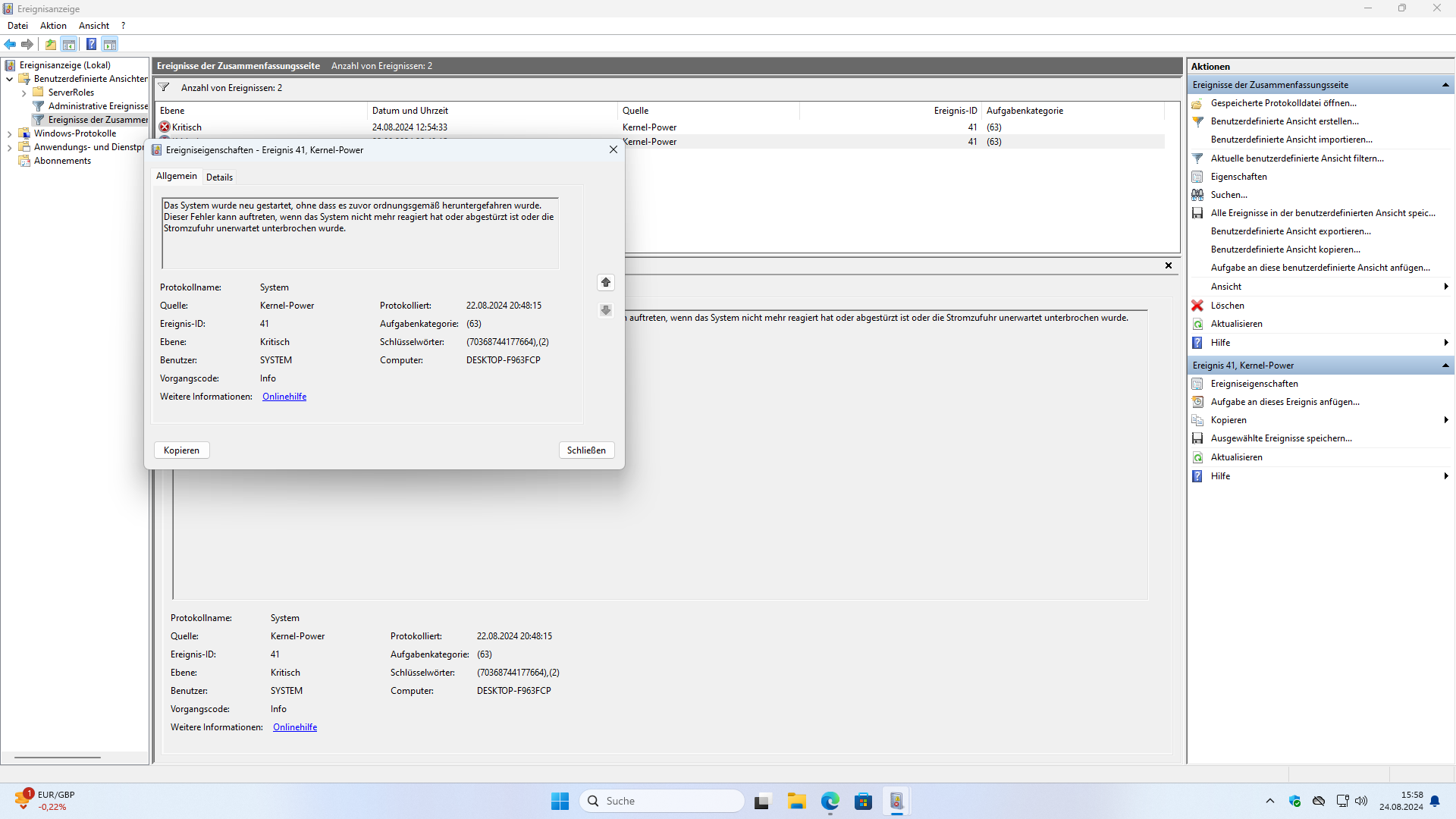Click the back arrow toolbar icon
This screenshot has height=819, width=1456.
click(x=10, y=44)
